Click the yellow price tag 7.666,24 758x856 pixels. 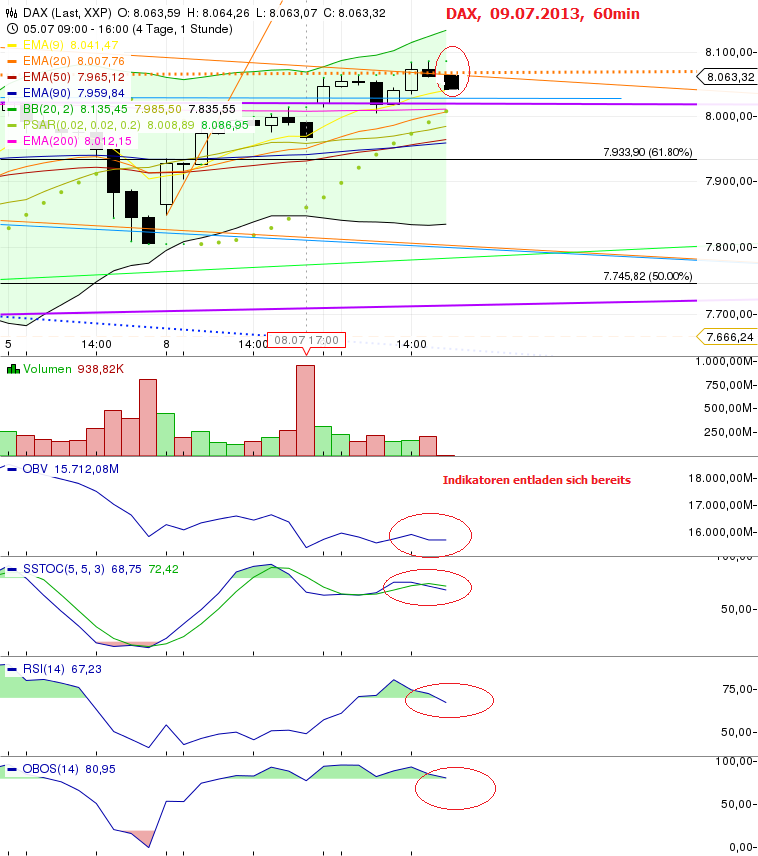click(x=728, y=337)
